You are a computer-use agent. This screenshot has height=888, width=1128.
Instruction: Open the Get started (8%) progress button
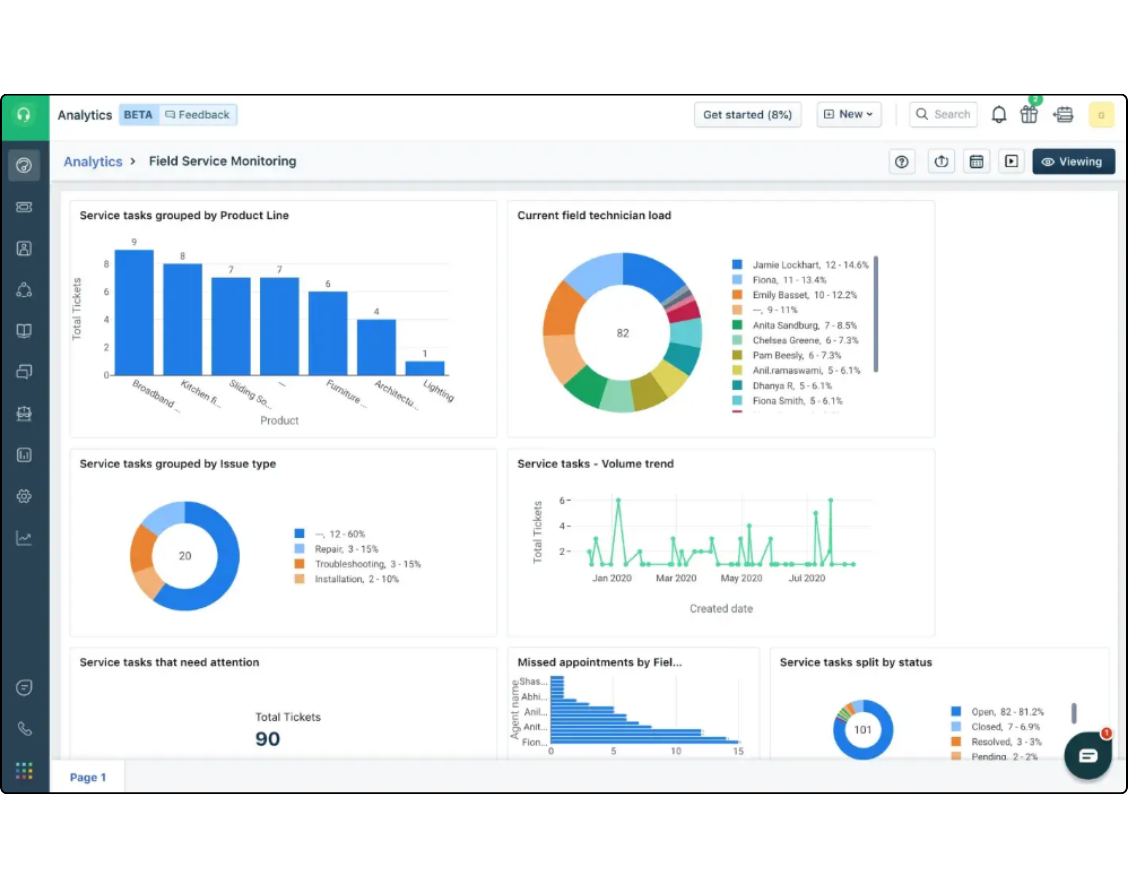pyautogui.click(x=747, y=114)
